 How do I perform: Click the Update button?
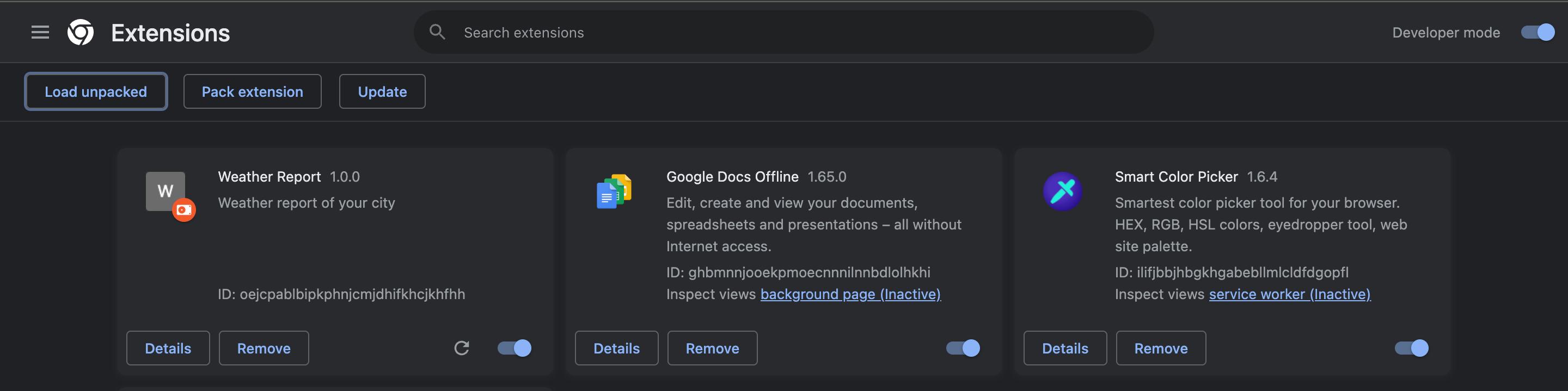[382, 91]
